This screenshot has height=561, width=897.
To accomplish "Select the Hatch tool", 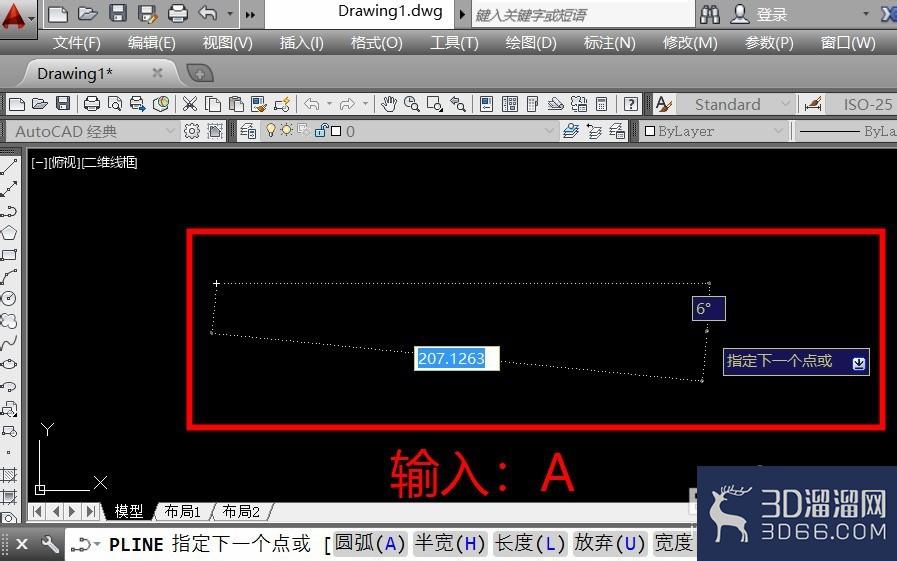I will [9, 474].
